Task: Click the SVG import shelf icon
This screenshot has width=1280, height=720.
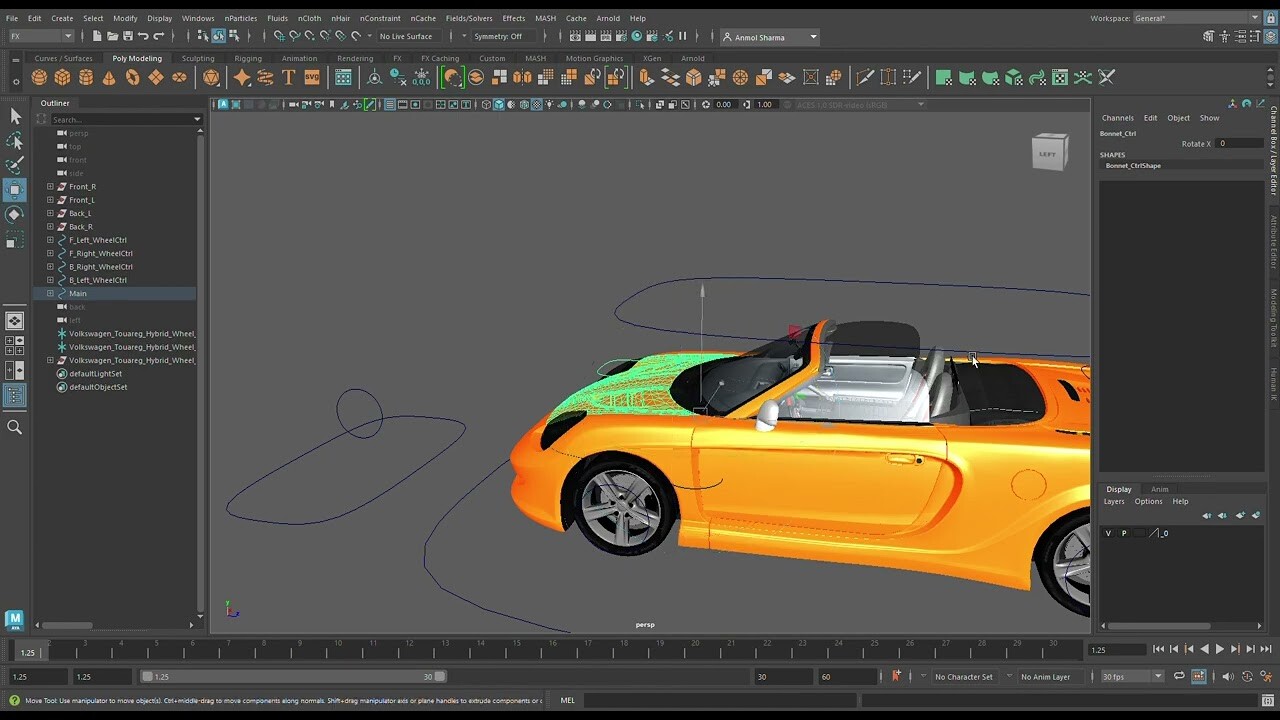Action: point(312,77)
